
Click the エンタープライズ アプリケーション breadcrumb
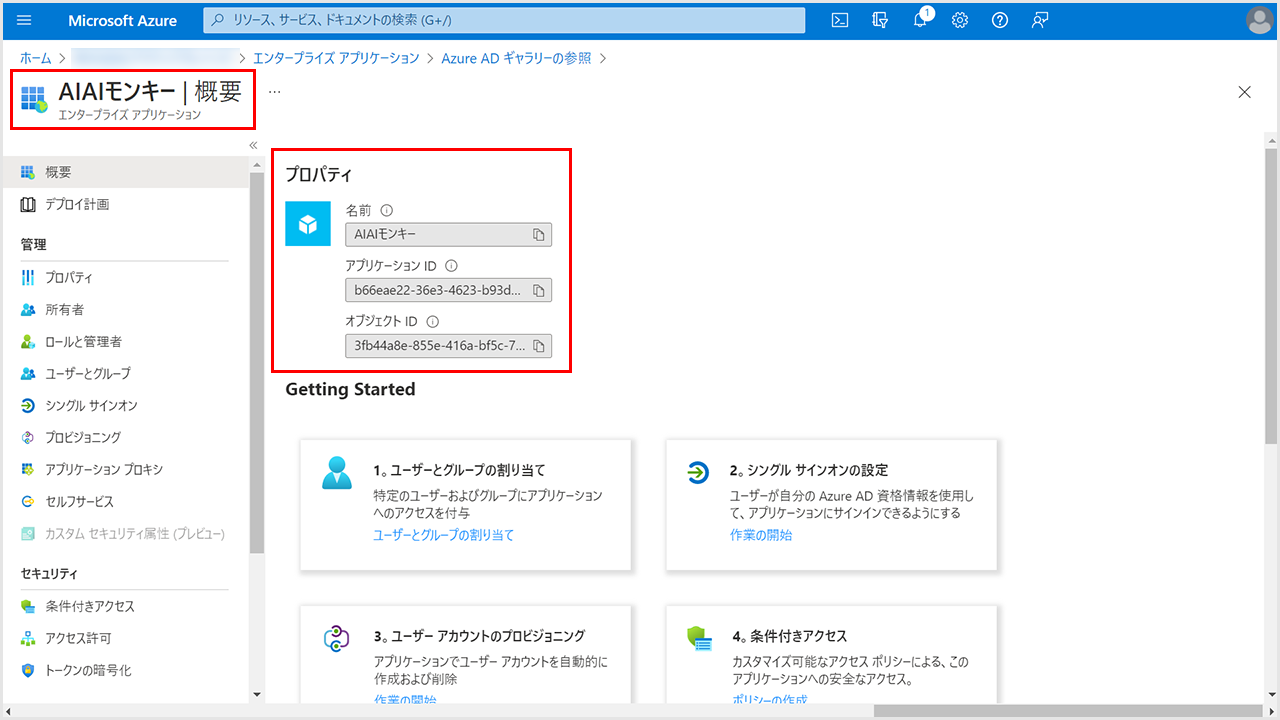(x=336, y=58)
